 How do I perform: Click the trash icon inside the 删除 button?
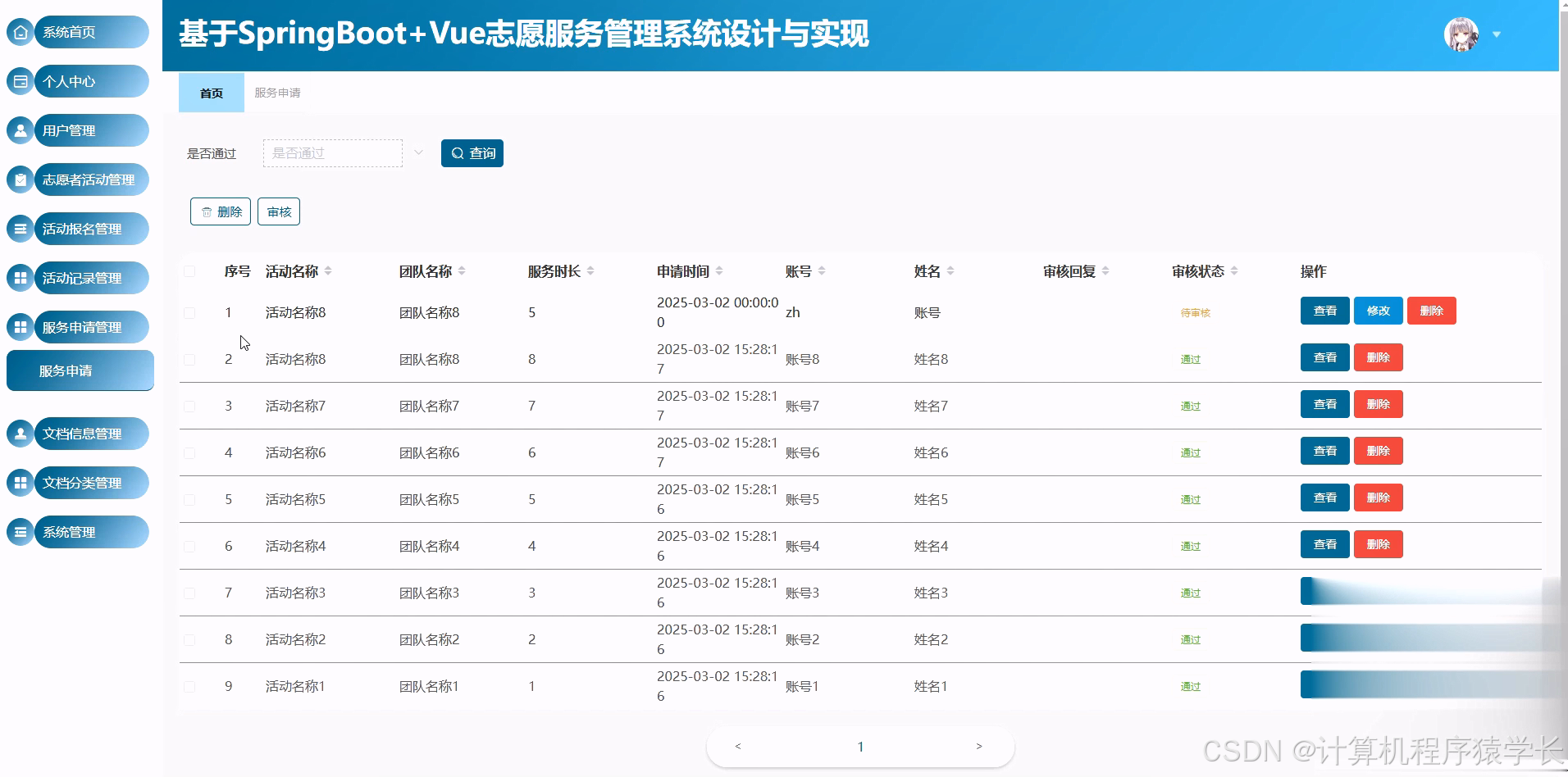(207, 211)
